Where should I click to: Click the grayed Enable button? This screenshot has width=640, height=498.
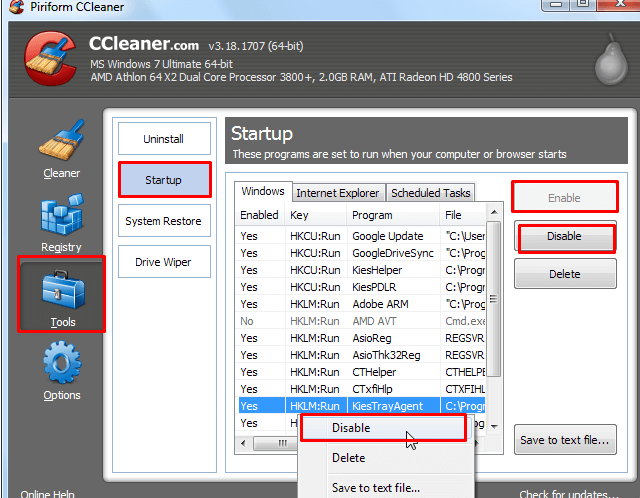tap(564, 197)
